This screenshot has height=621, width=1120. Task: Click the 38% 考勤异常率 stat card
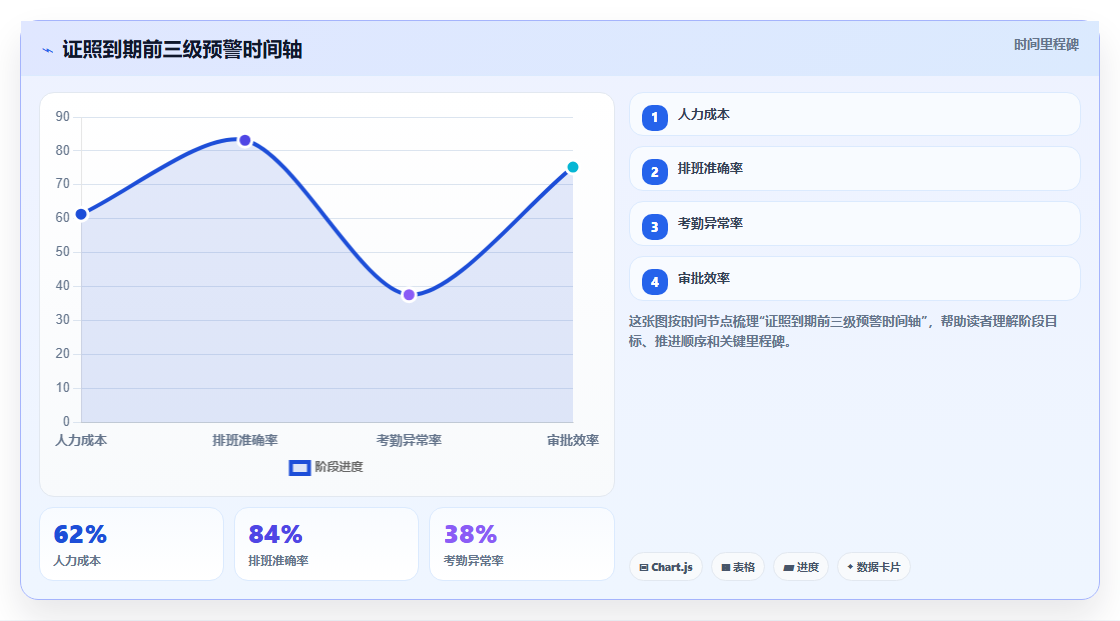point(521,544)
